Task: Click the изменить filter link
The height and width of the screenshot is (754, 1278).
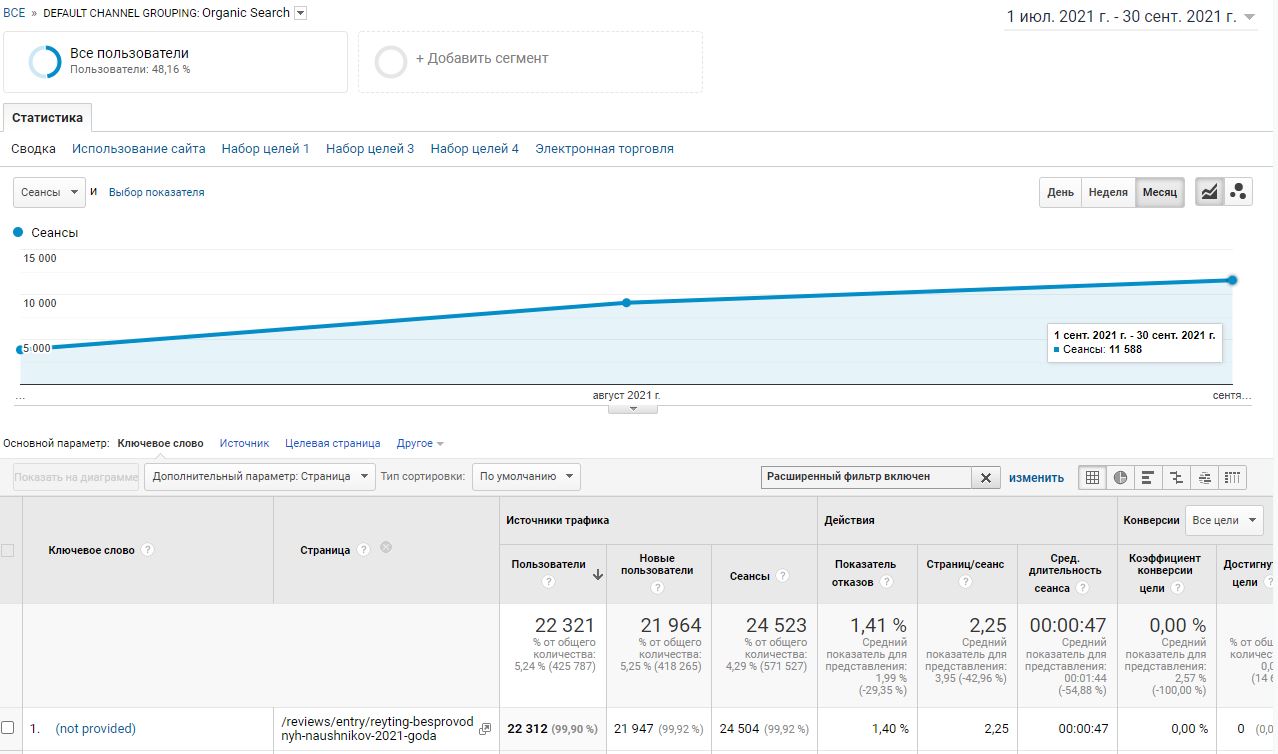Action: pyautogui.click(x=1036, y=478)
